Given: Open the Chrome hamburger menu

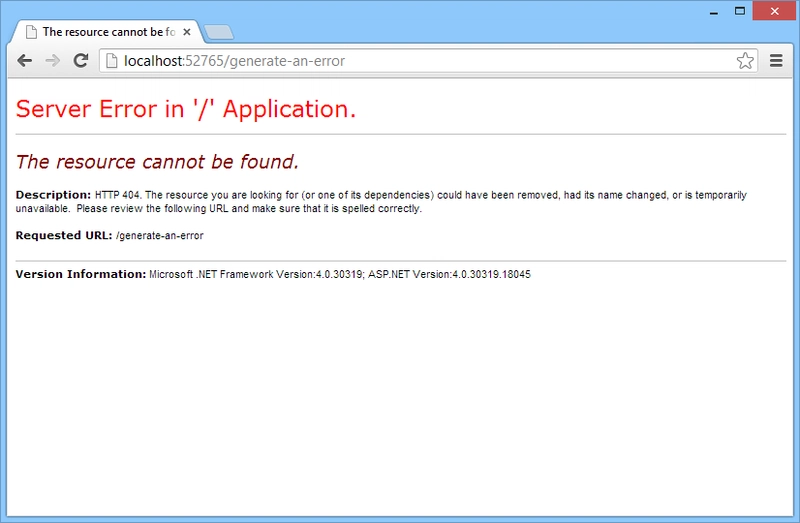Looking at the screenshot, I should coord(776,61).
